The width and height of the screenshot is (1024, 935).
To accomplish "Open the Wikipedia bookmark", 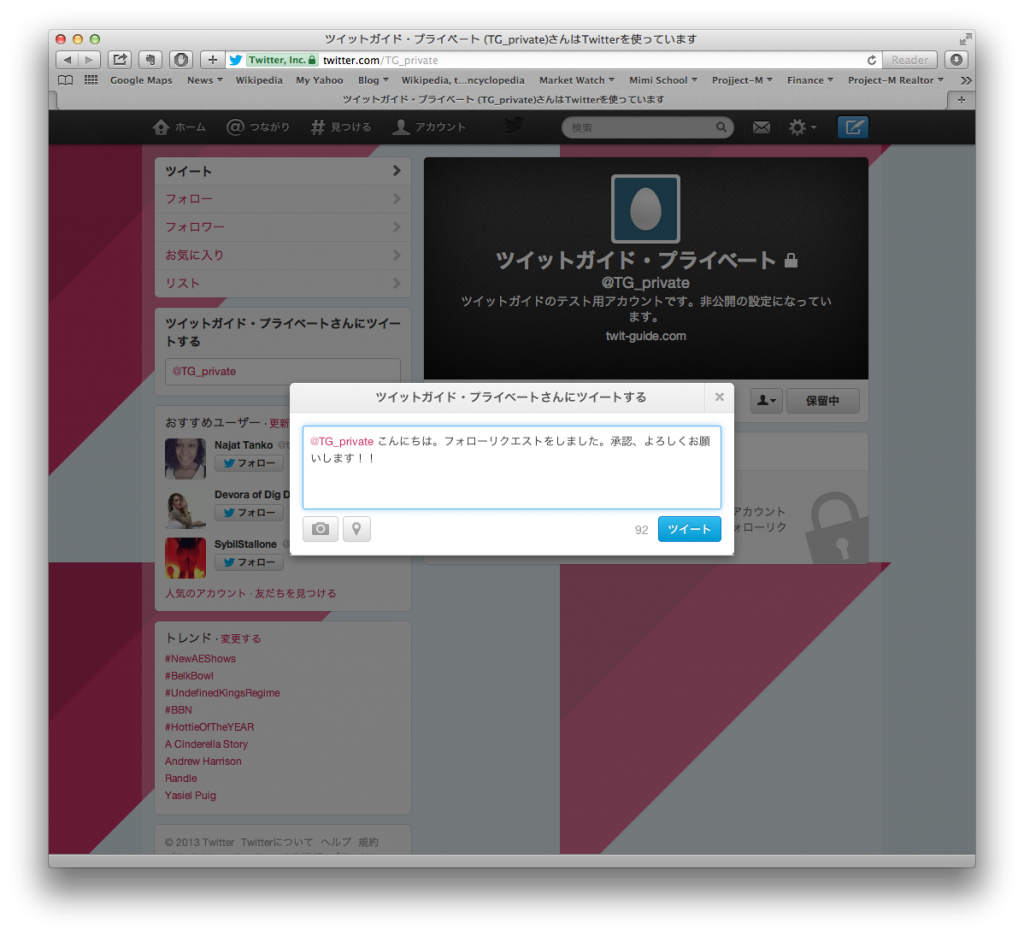I will point(259,80).
